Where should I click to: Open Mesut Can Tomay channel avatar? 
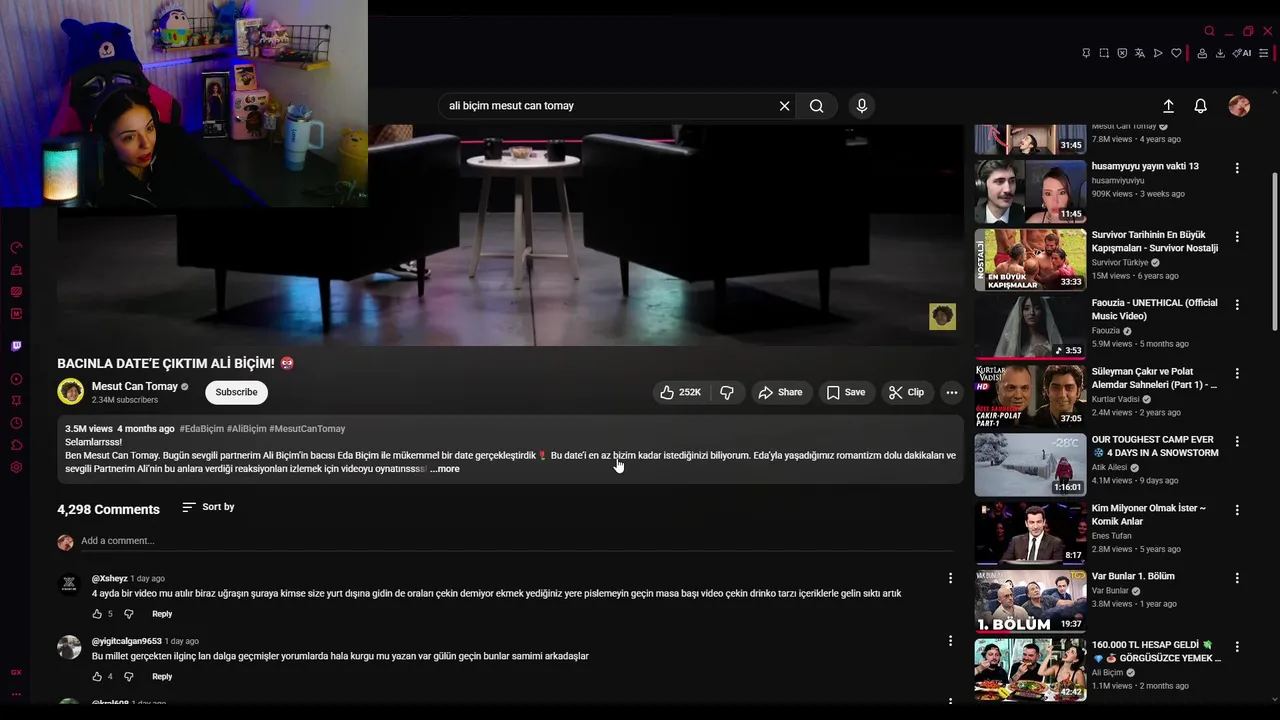tap(70, 392)
